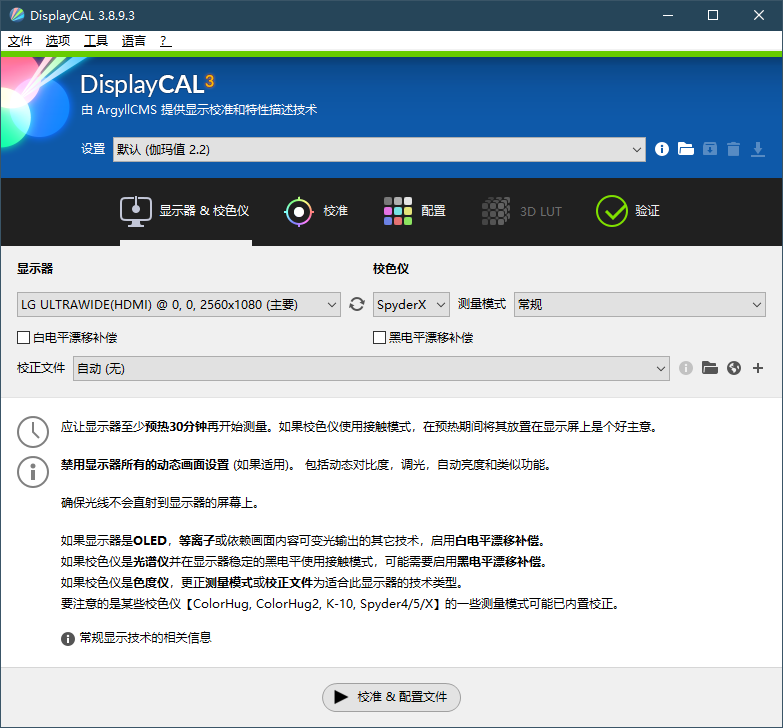This screenshot has height=728, width=783.
Task: Minimize the DisplayCAL window
Action: click(668, 15)
